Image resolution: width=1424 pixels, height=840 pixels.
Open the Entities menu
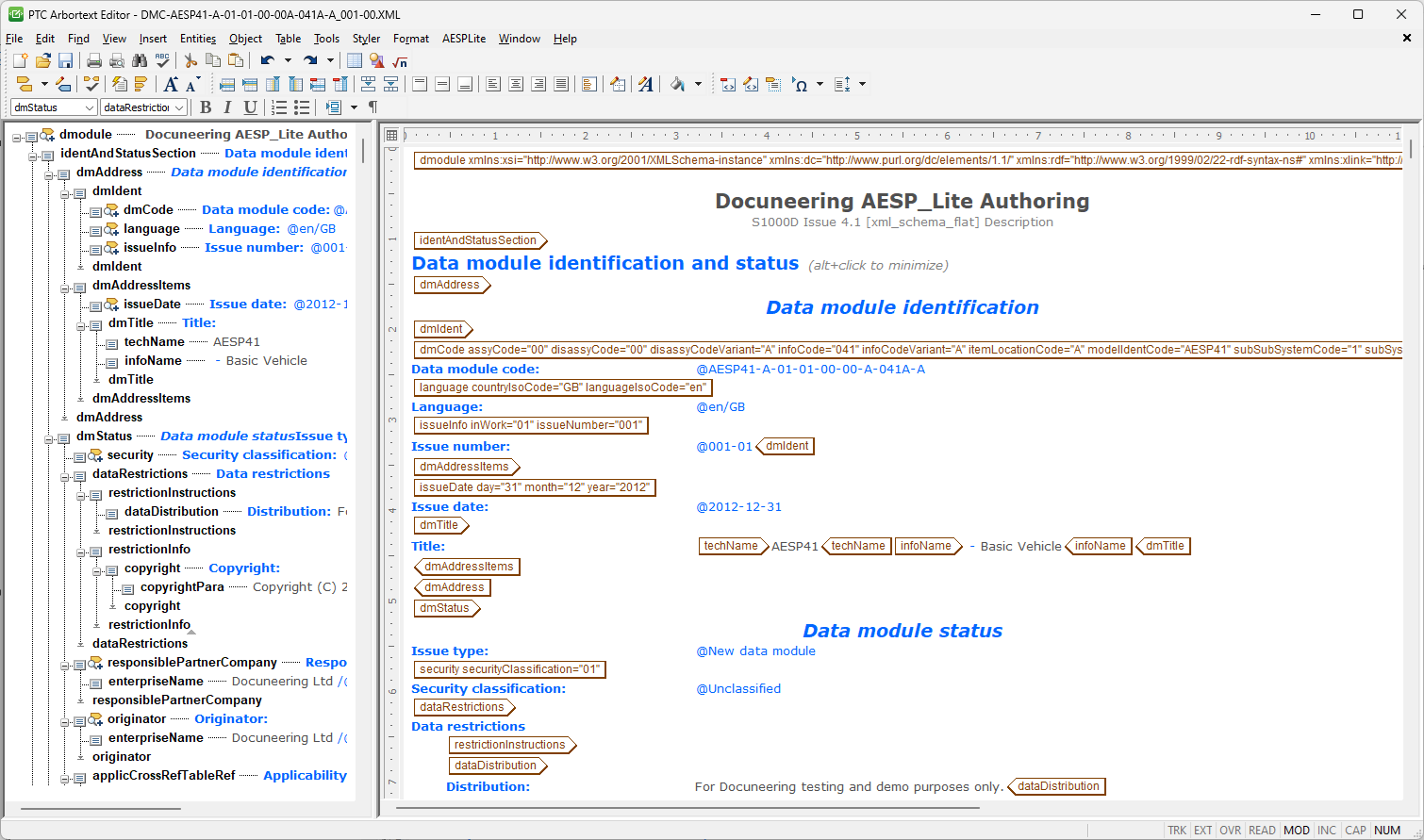[x=198, y=39]
